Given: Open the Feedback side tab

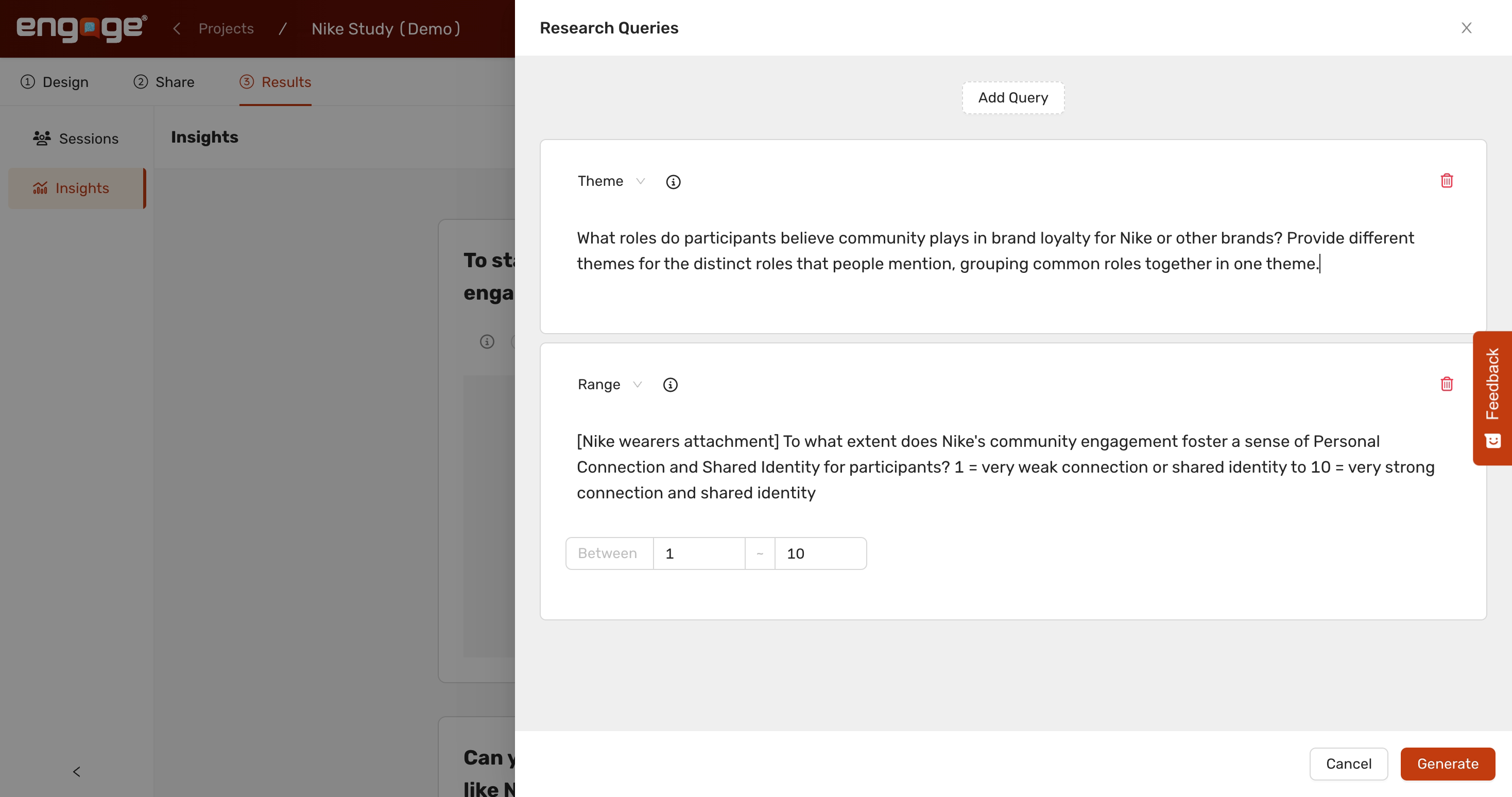Looking at the screenshot, I should 1492,398.
